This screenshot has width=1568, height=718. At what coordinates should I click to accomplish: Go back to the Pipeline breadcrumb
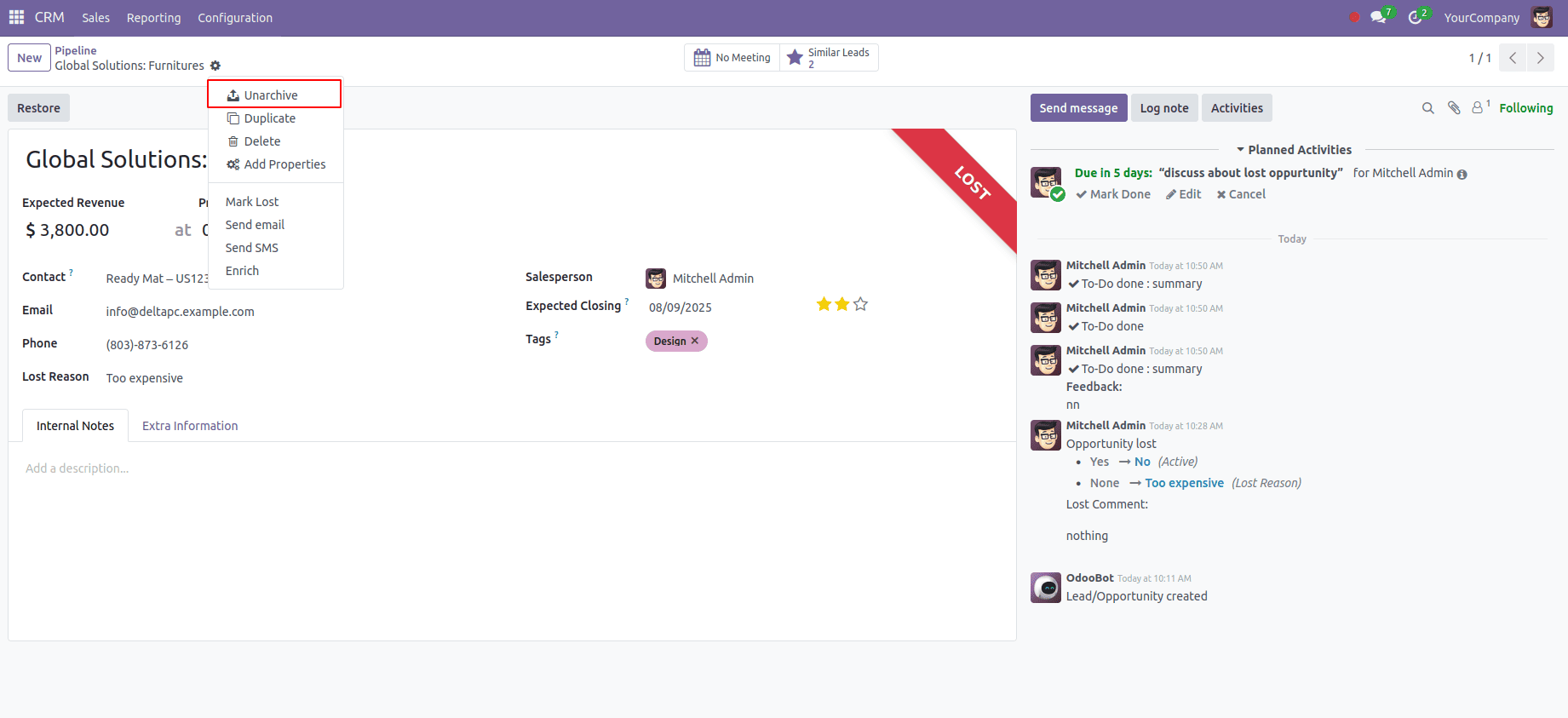(x=76, y=50)
